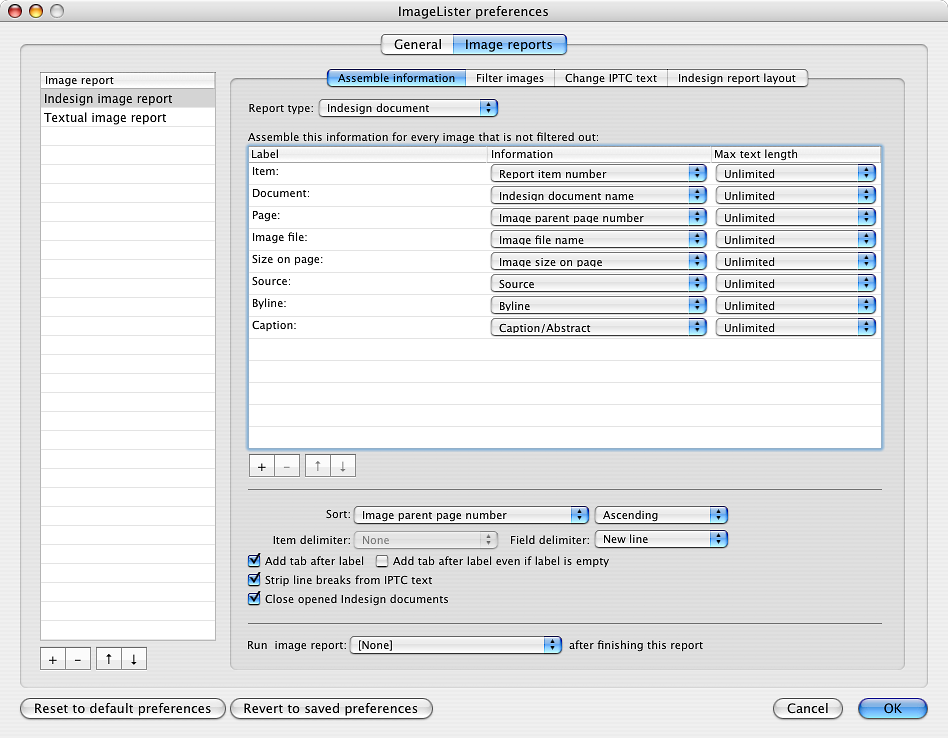Move selected image report down in list
This screenshot has width=948, height=738.
tap(134, 659)
